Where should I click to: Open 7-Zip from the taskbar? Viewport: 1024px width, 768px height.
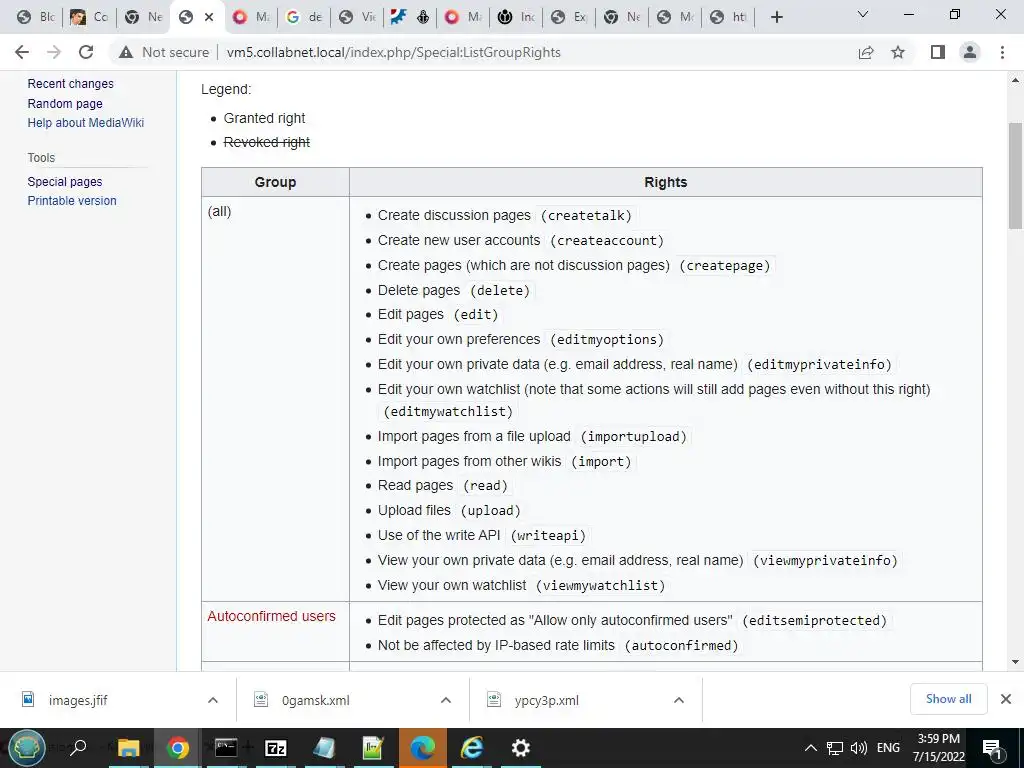[276, 748]
